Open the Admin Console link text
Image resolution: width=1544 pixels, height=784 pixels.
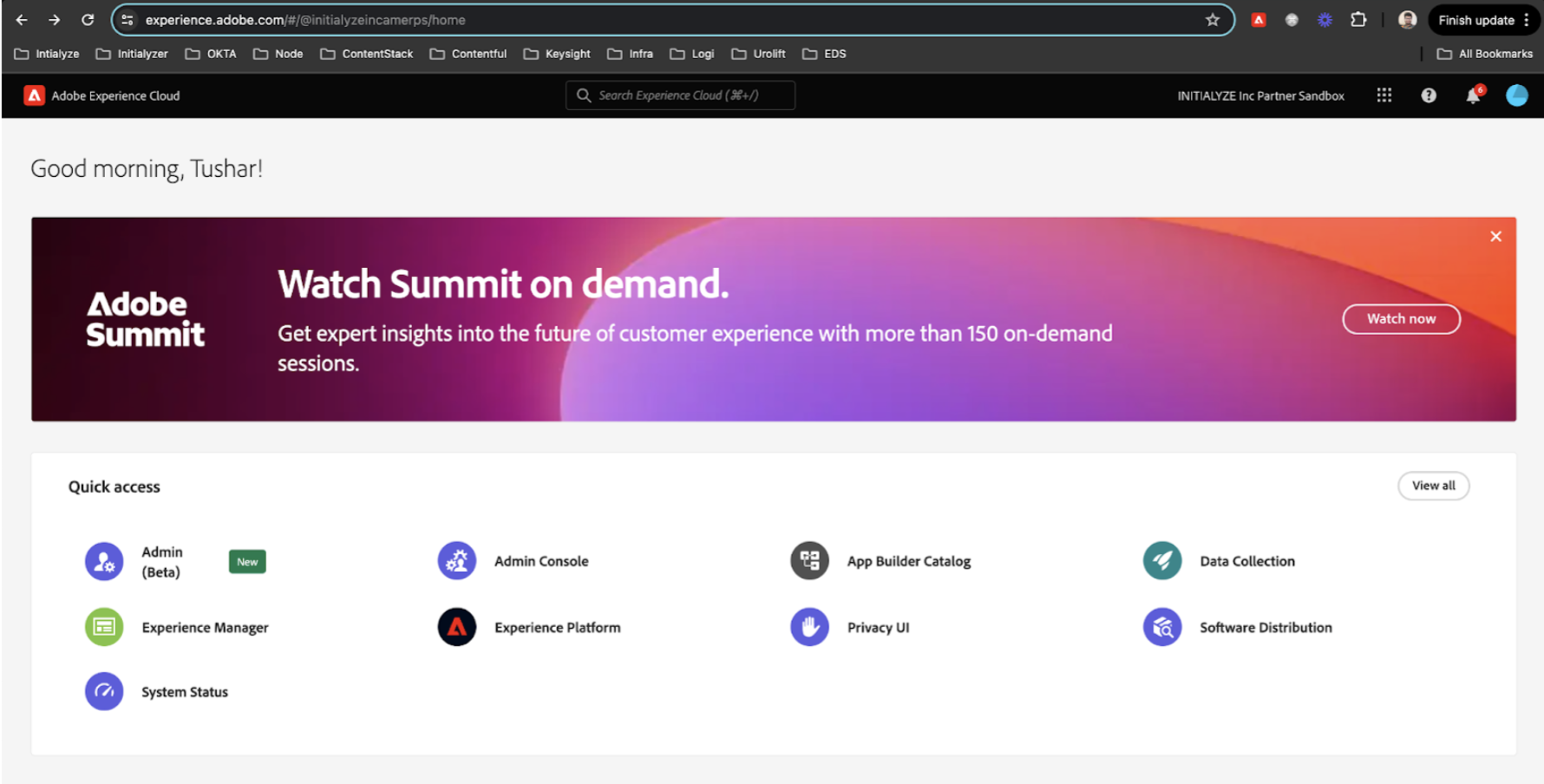click(x=541, y=561)
